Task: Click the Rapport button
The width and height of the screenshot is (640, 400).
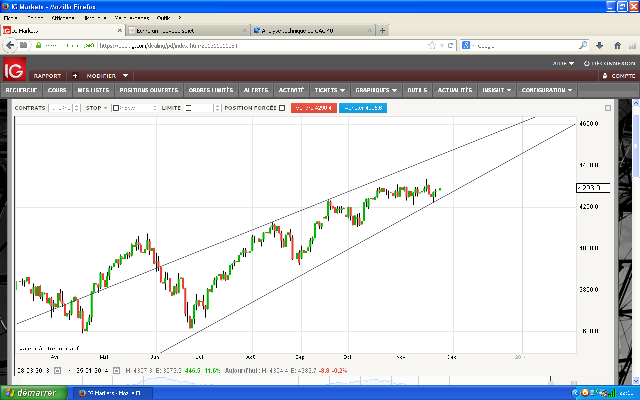Action: pos(47,76)
